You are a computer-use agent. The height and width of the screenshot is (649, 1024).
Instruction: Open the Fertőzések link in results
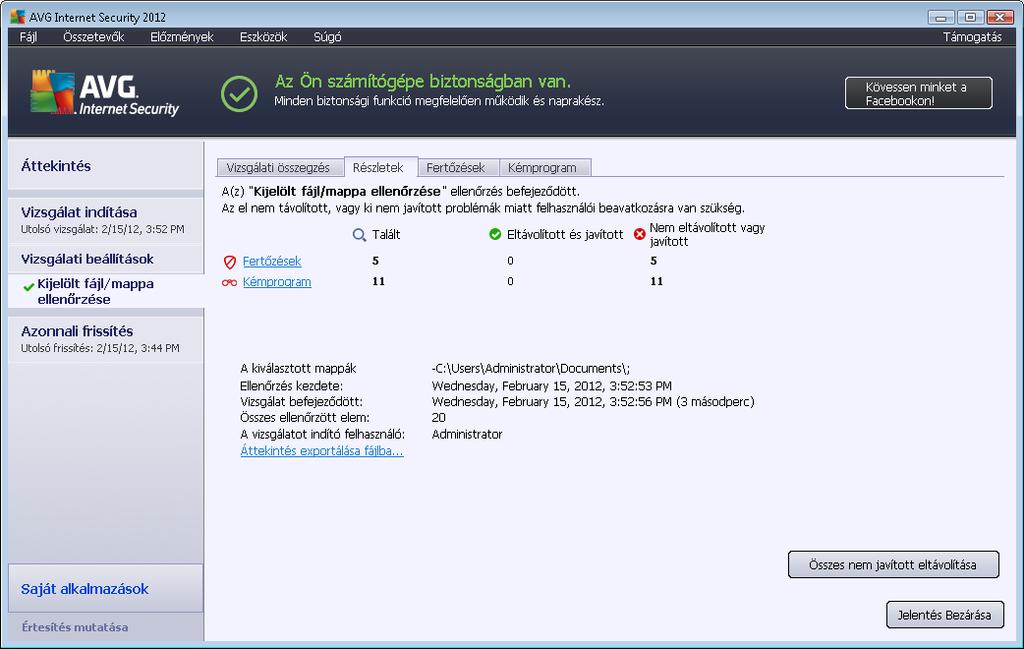pyautogui.click(x=272, y=261)
